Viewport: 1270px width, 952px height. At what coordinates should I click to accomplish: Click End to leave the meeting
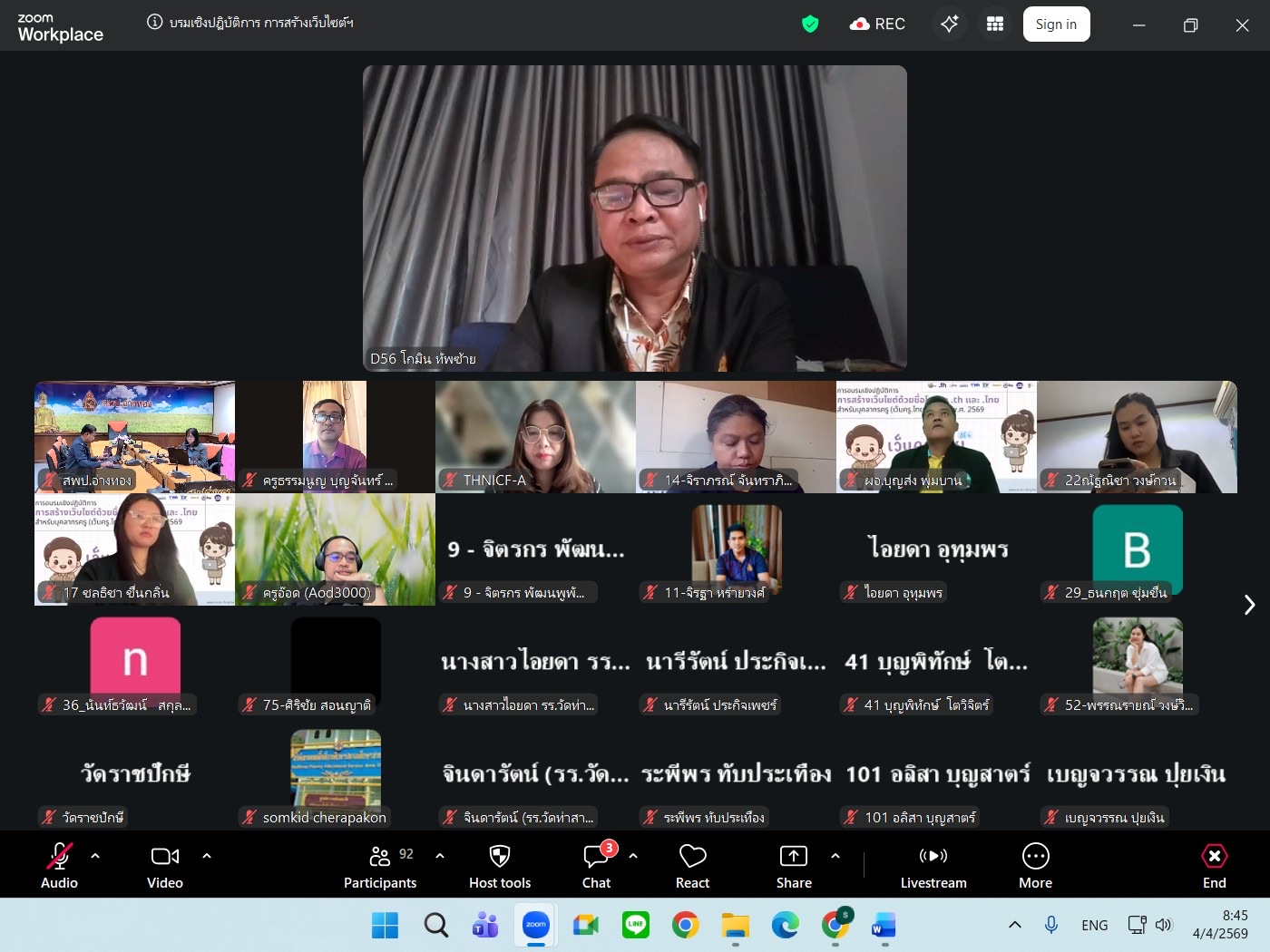[x=1214, y=865]
